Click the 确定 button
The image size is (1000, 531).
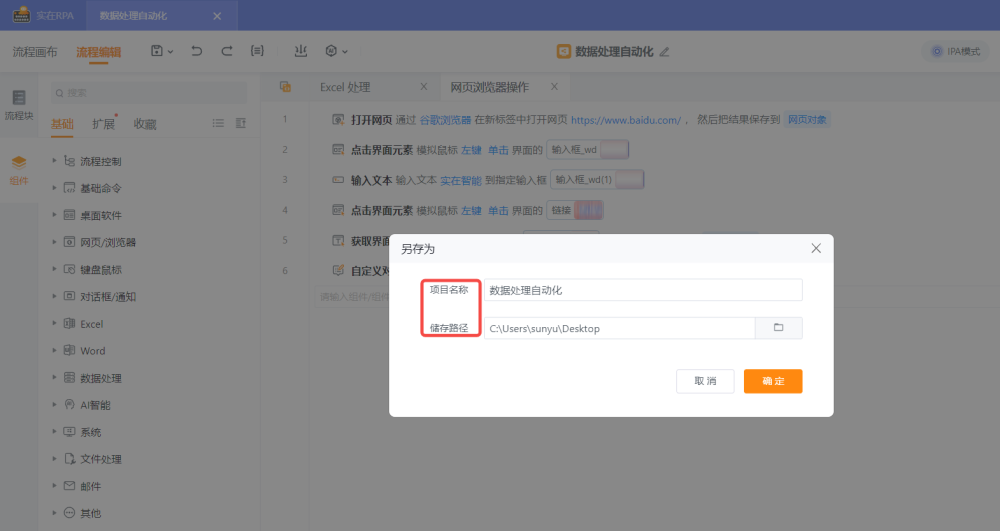click(x=772, y=381)
